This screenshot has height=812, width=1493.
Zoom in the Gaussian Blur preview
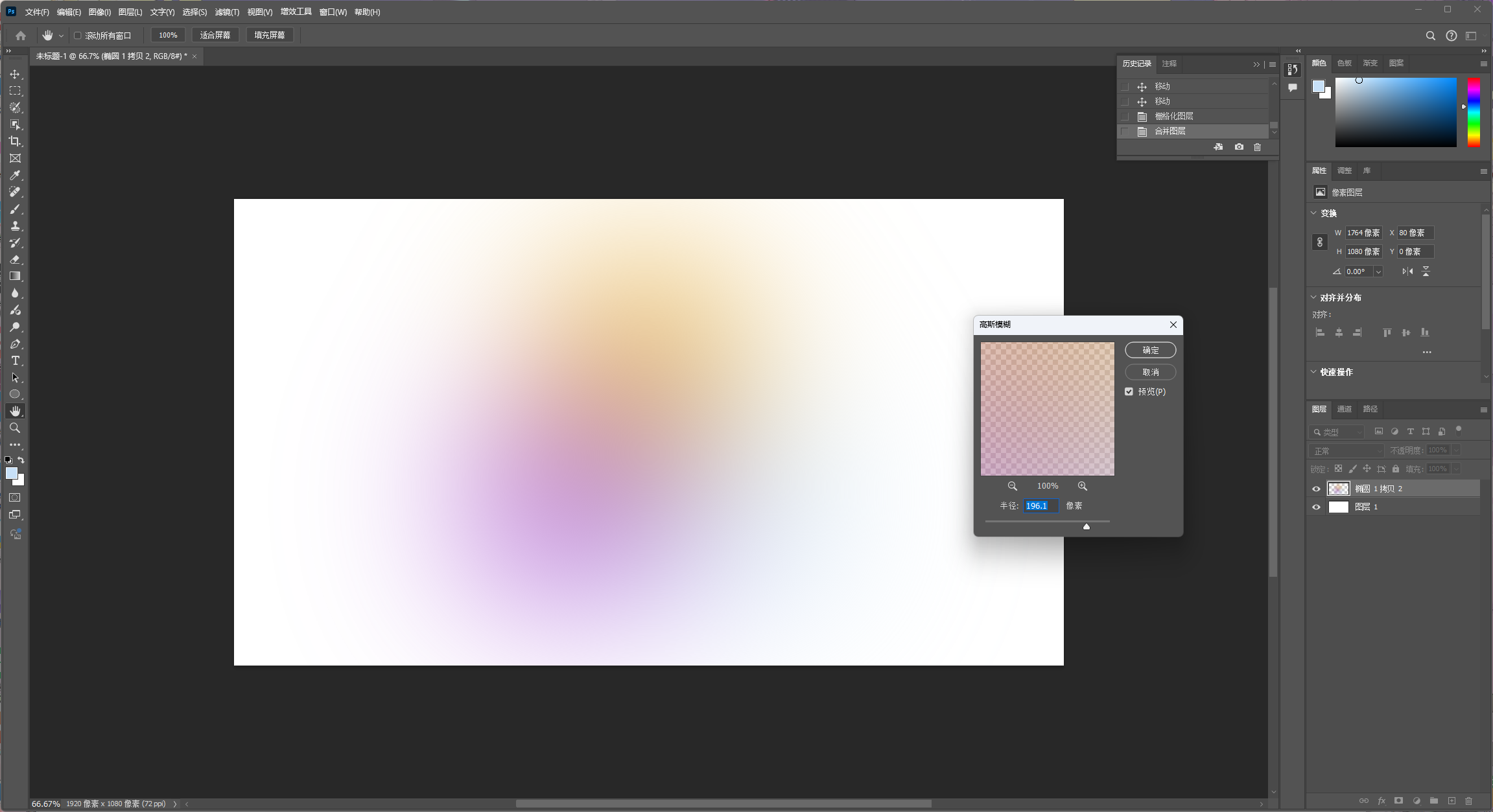point(1083,486)
